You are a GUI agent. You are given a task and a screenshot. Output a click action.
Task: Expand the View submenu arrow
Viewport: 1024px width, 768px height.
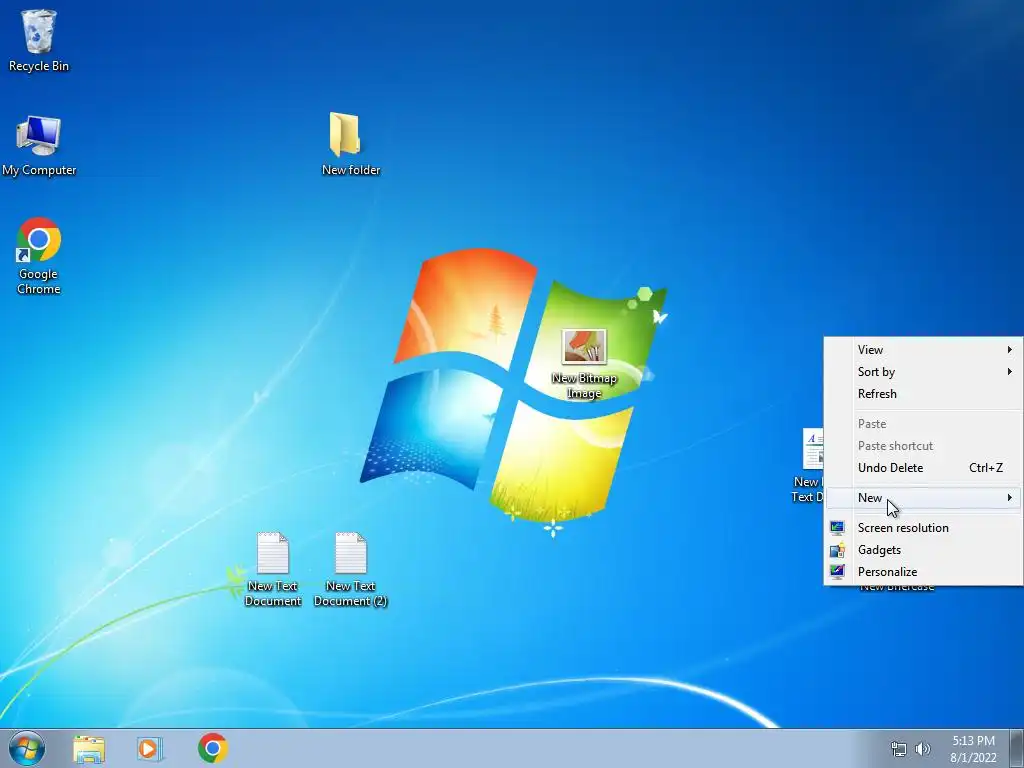click(1010, 349)
